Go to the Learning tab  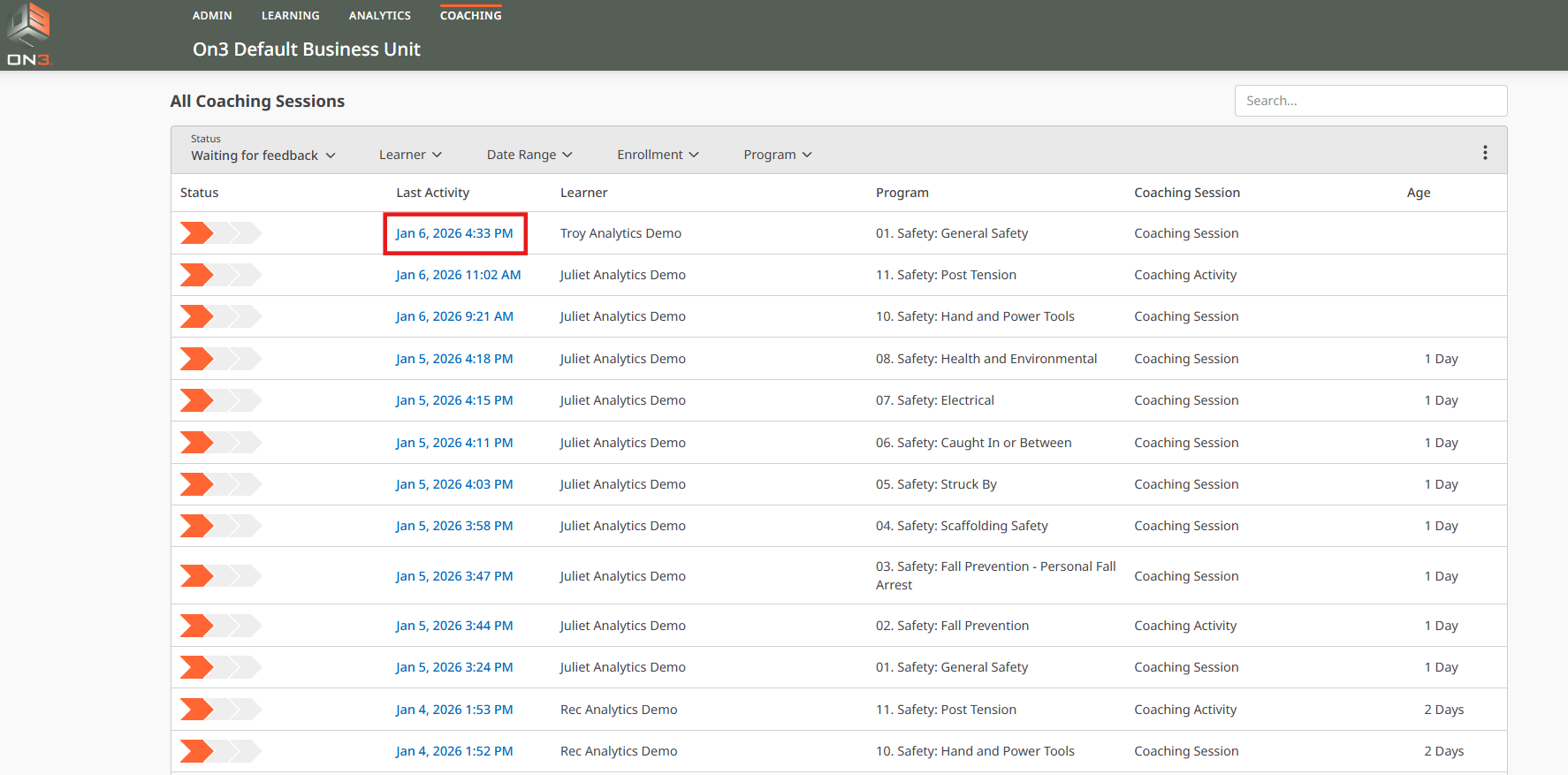coord(290,16)
